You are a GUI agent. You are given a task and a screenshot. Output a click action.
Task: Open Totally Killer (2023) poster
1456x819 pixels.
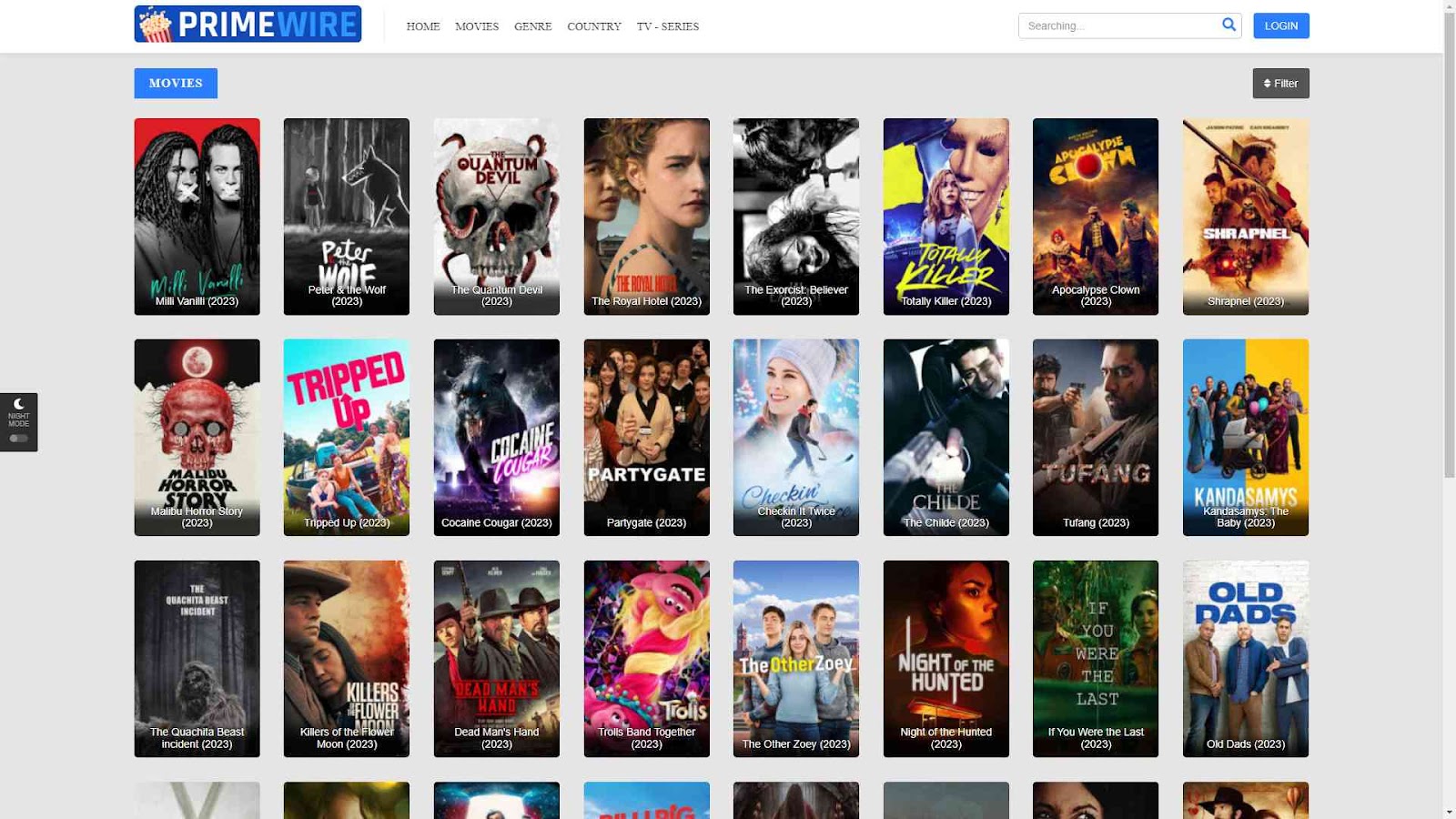click(946, 217)
